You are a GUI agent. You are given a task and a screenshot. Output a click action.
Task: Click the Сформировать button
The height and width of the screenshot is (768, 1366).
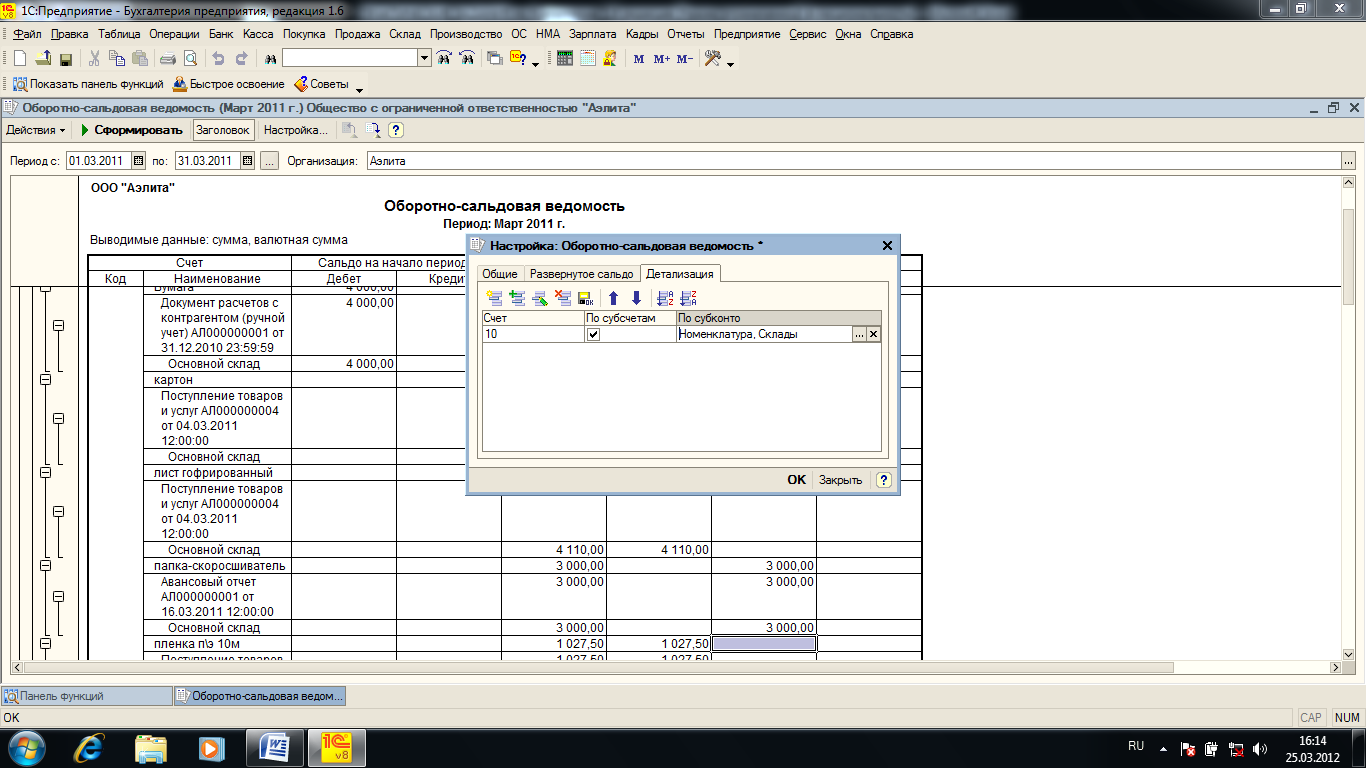[x=132, y=130]
